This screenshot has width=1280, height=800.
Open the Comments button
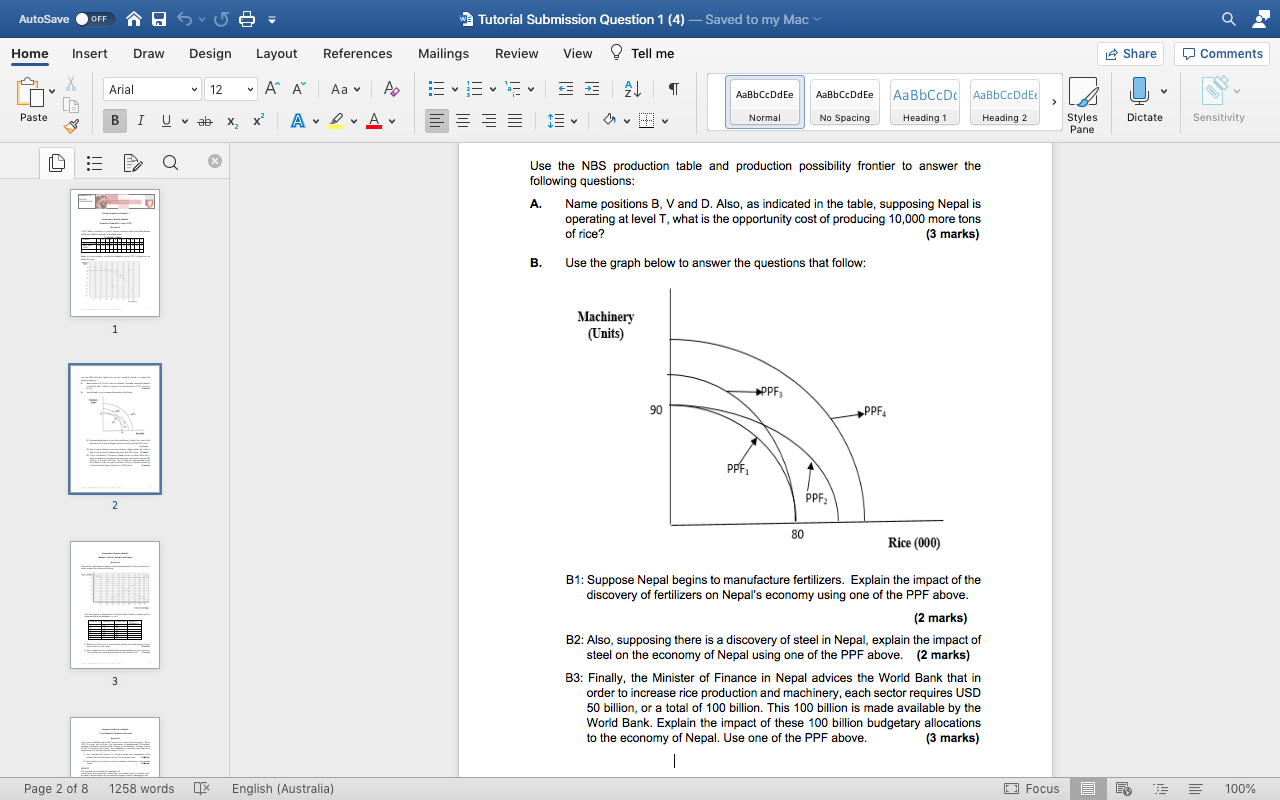coord(1221,54)
